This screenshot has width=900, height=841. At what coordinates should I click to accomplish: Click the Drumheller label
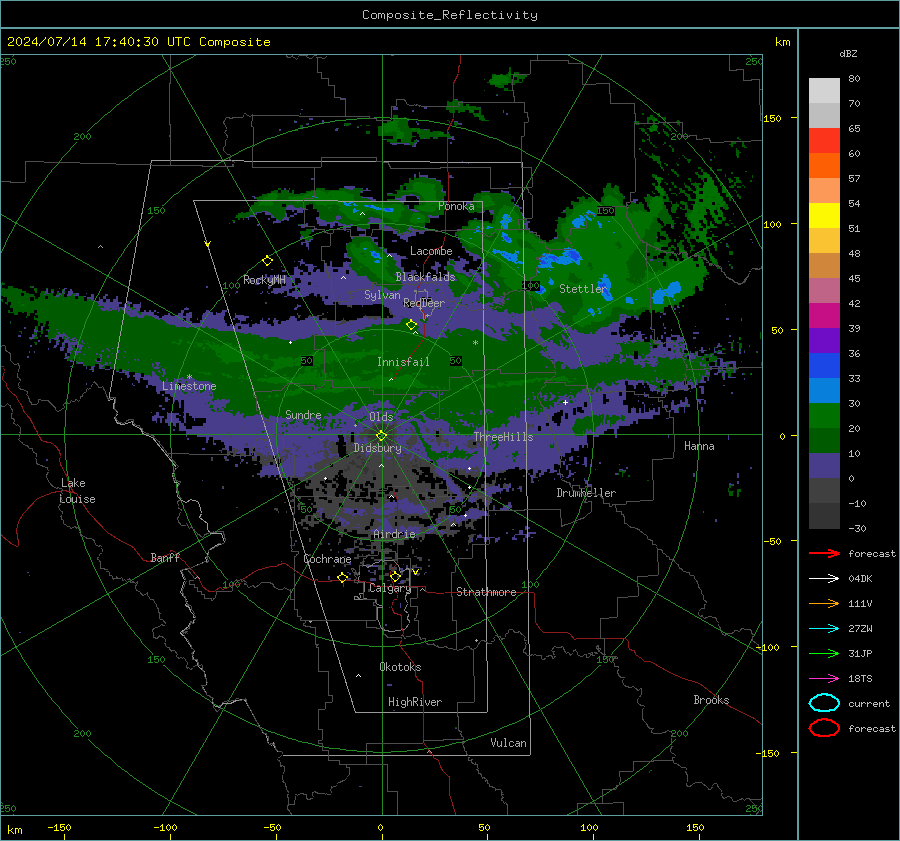click(x=586, y=493)
